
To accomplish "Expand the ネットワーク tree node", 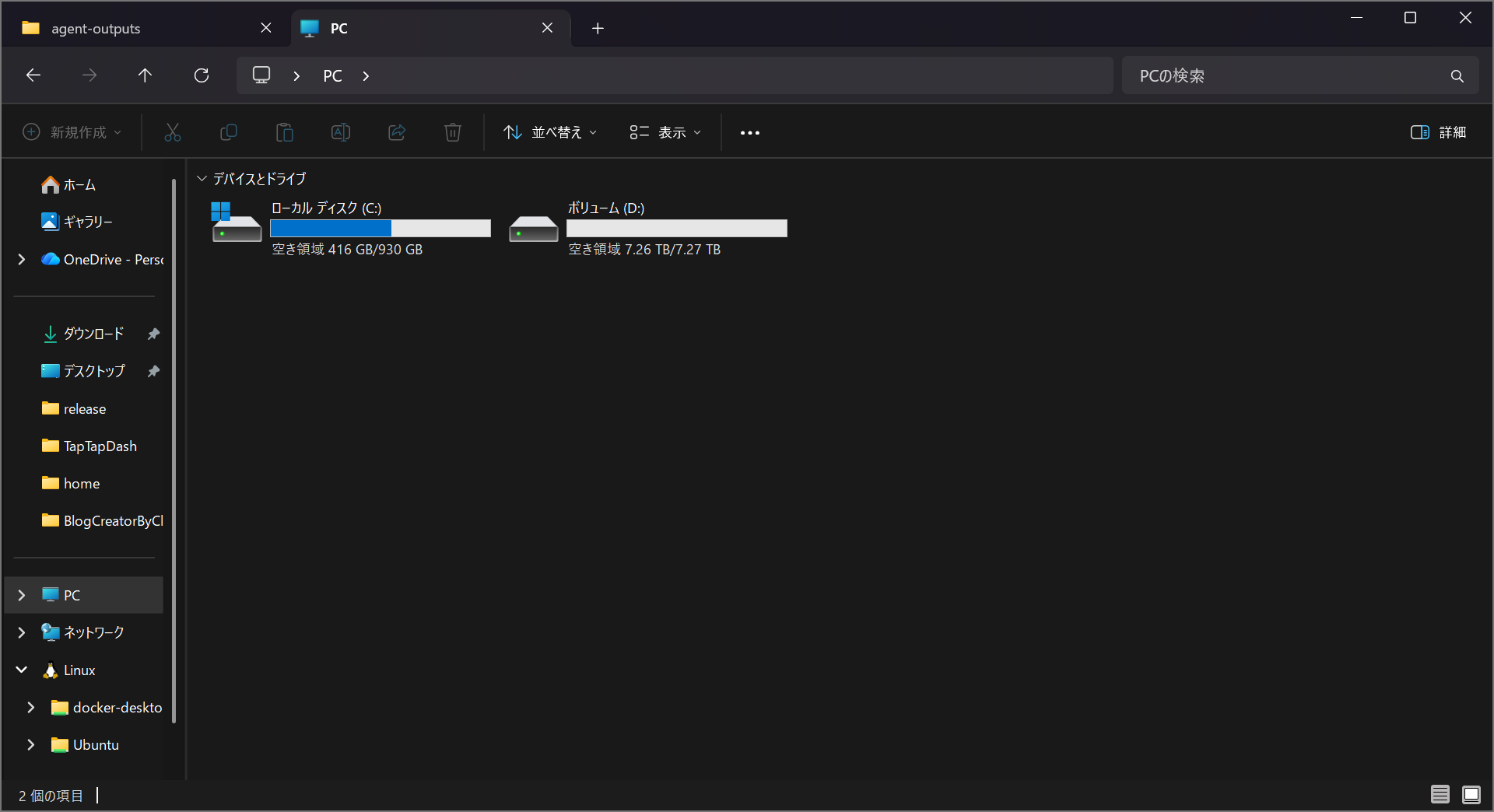I will click(22, 632).
